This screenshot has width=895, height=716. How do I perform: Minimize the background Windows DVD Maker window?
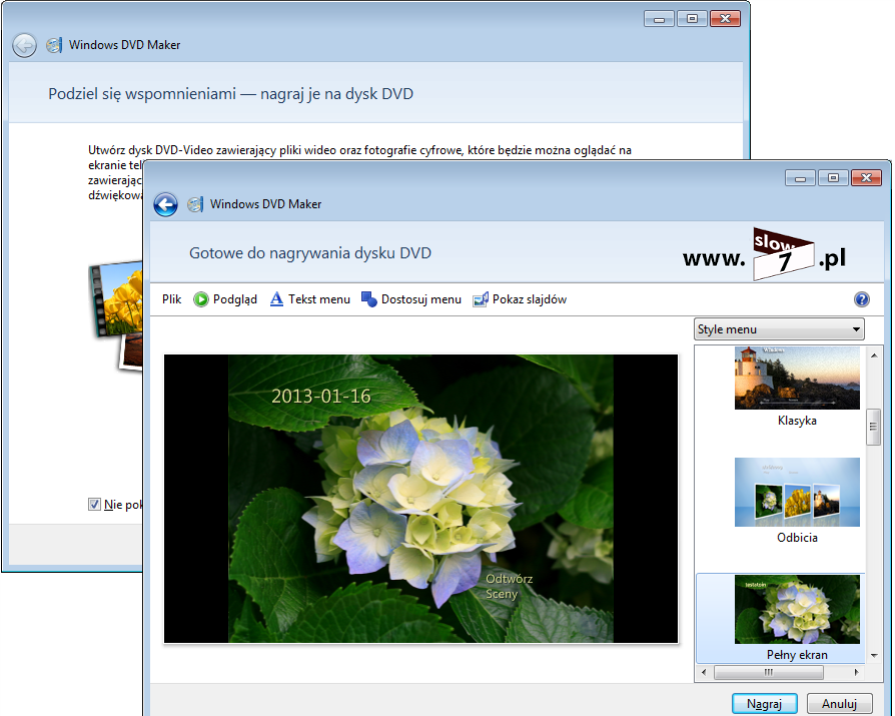point(659,19)
